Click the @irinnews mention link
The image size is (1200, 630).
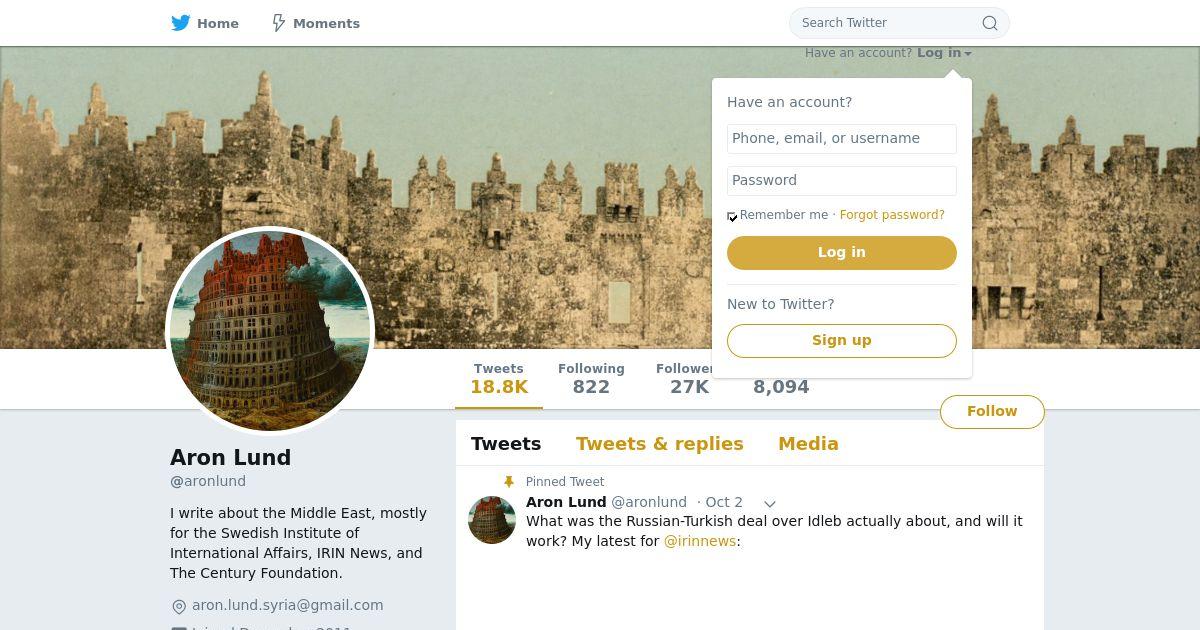pos(700,541)
